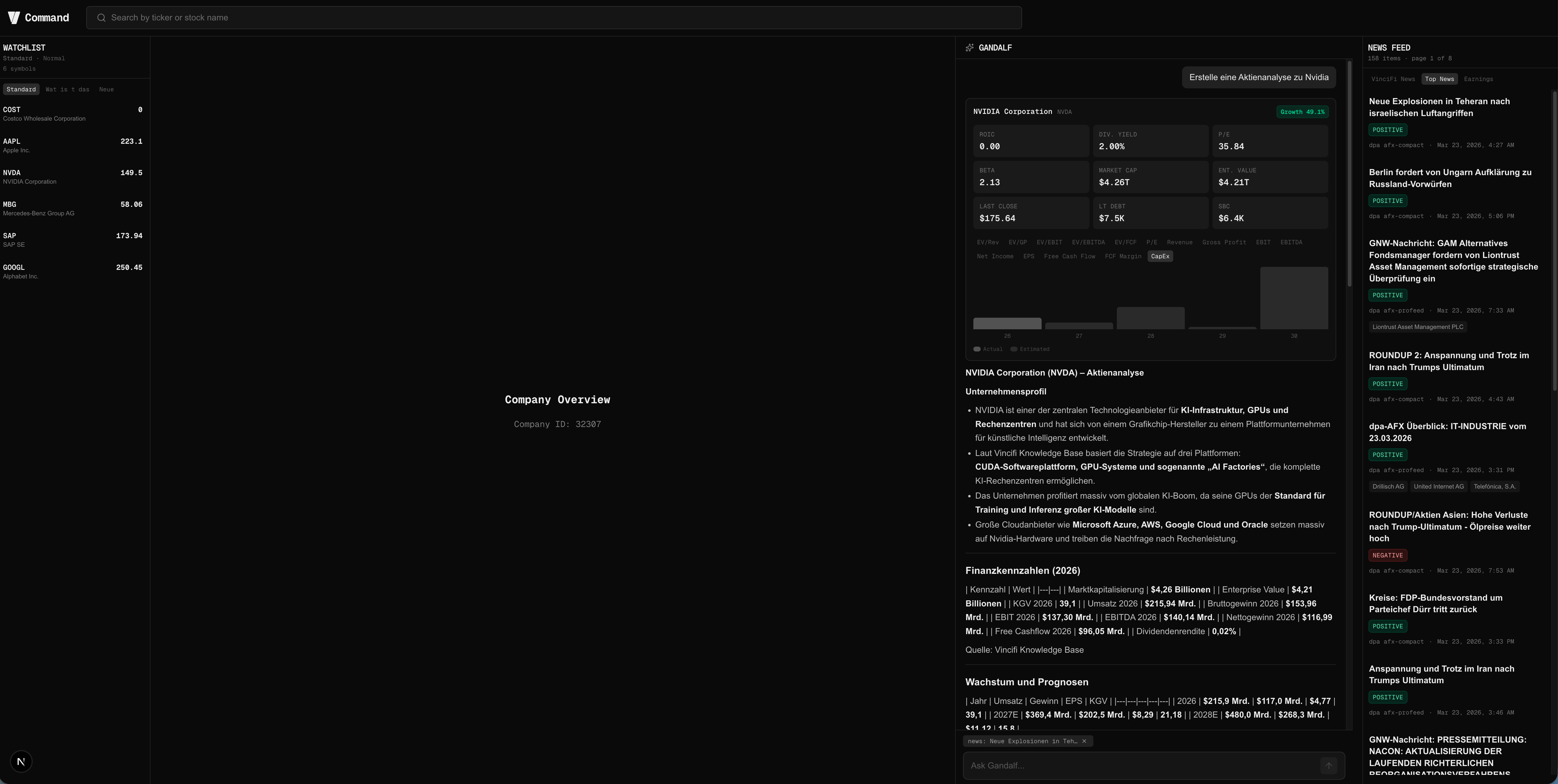Toggle the Estimated legend indicator
The width and height of the screenshot is (1558, 784).
1014,349
